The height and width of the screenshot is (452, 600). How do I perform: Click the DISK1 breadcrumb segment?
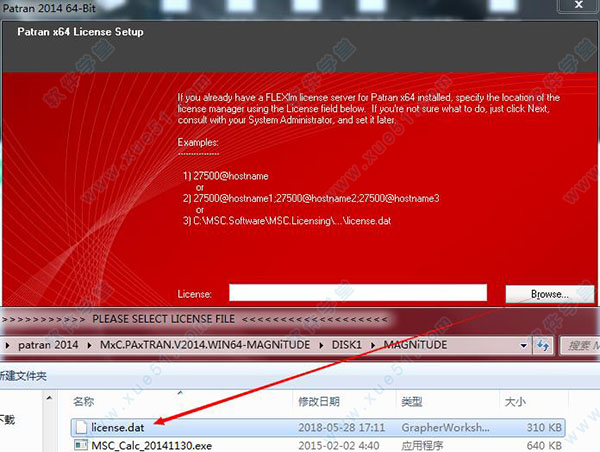[x=347, y=345]
